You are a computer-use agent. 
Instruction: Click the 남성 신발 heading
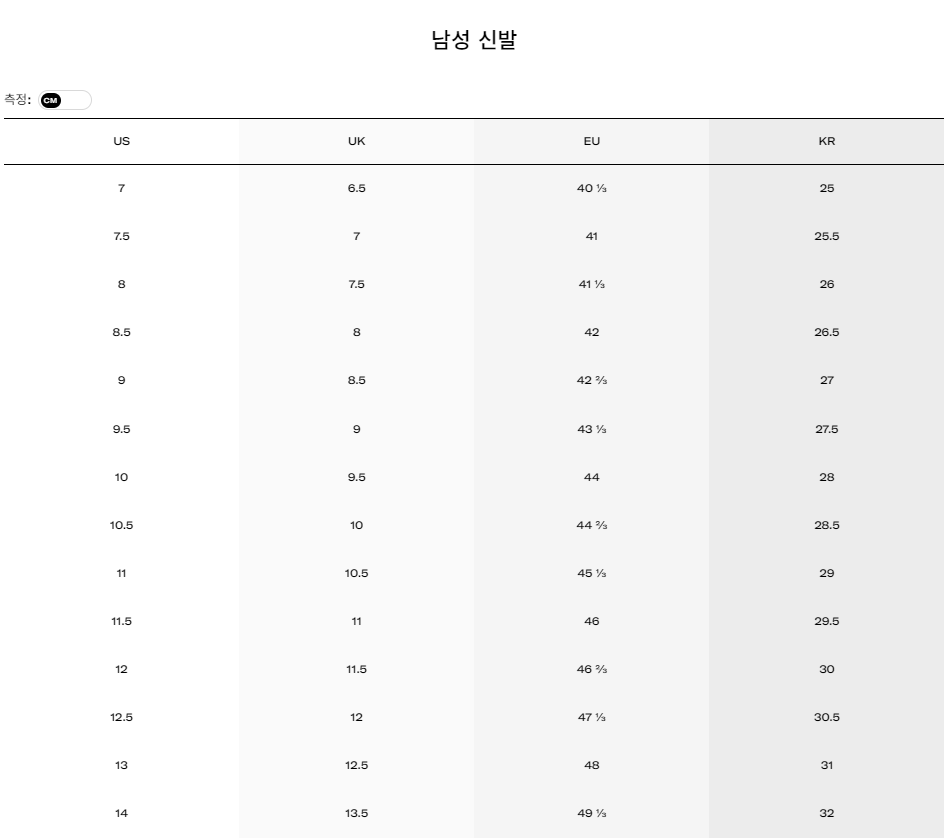coord(474,40)
